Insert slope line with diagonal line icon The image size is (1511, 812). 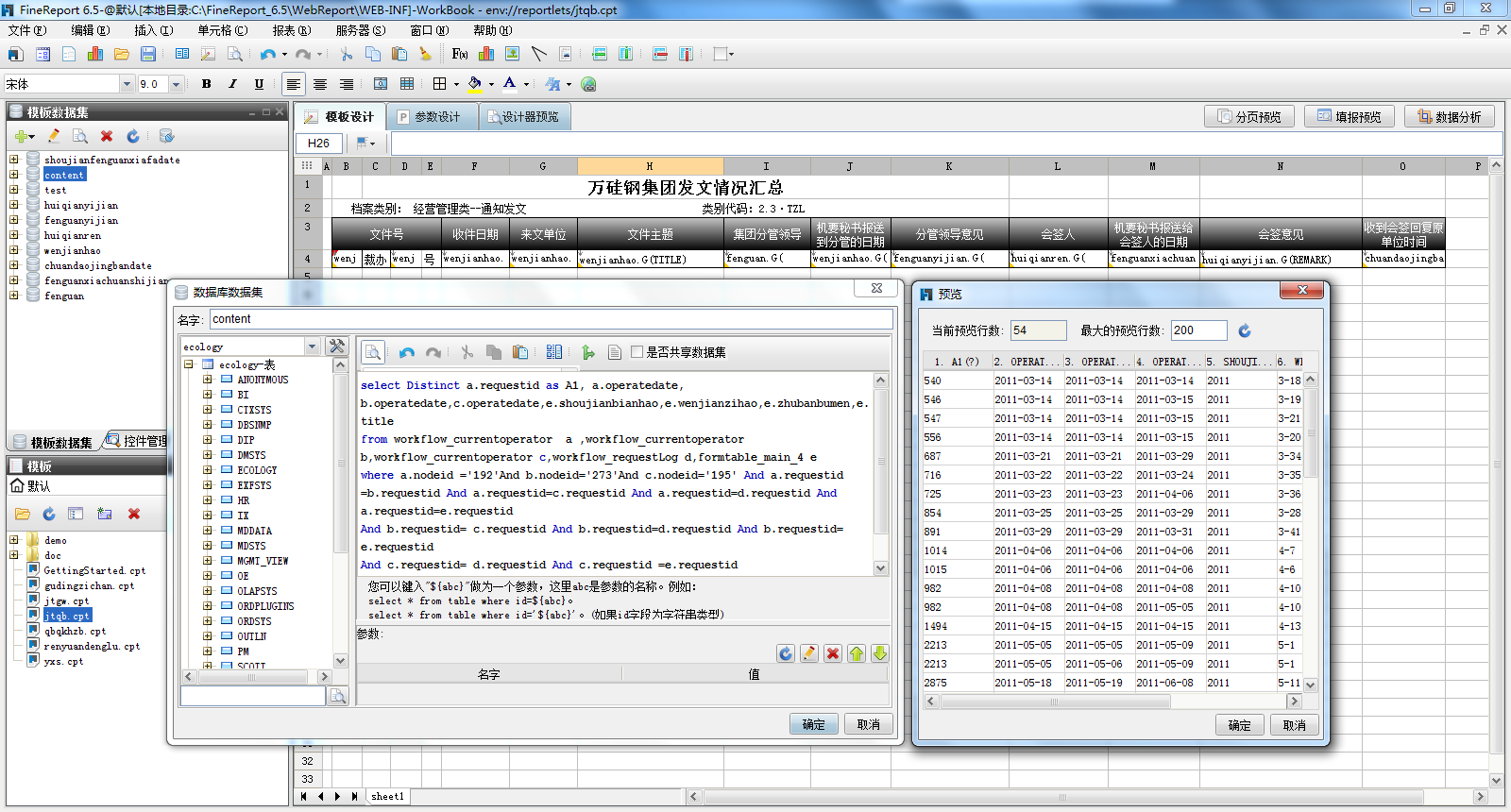538,54
